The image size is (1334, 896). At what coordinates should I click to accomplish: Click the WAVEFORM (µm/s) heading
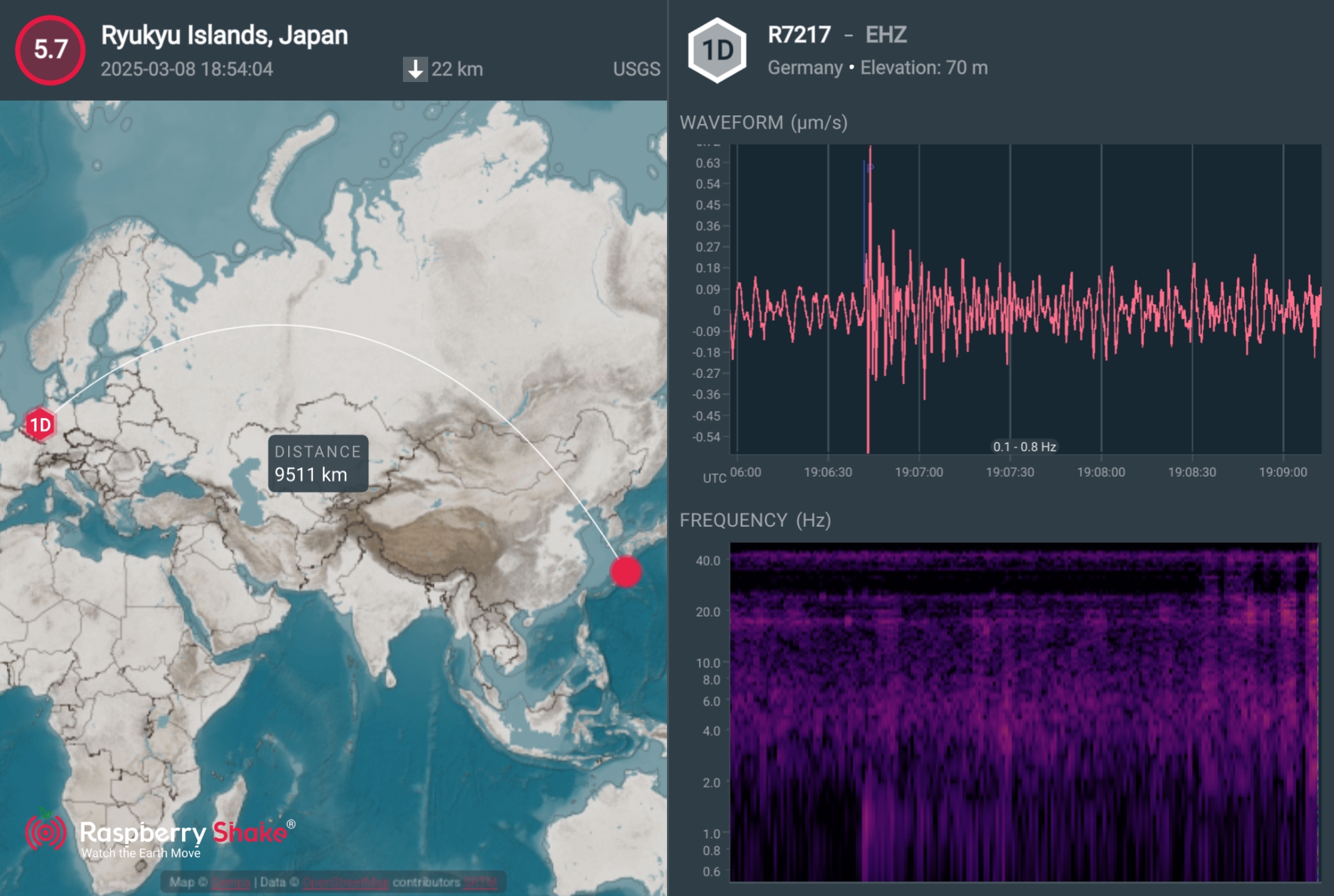pyautogui.click(x=764, y=123)
